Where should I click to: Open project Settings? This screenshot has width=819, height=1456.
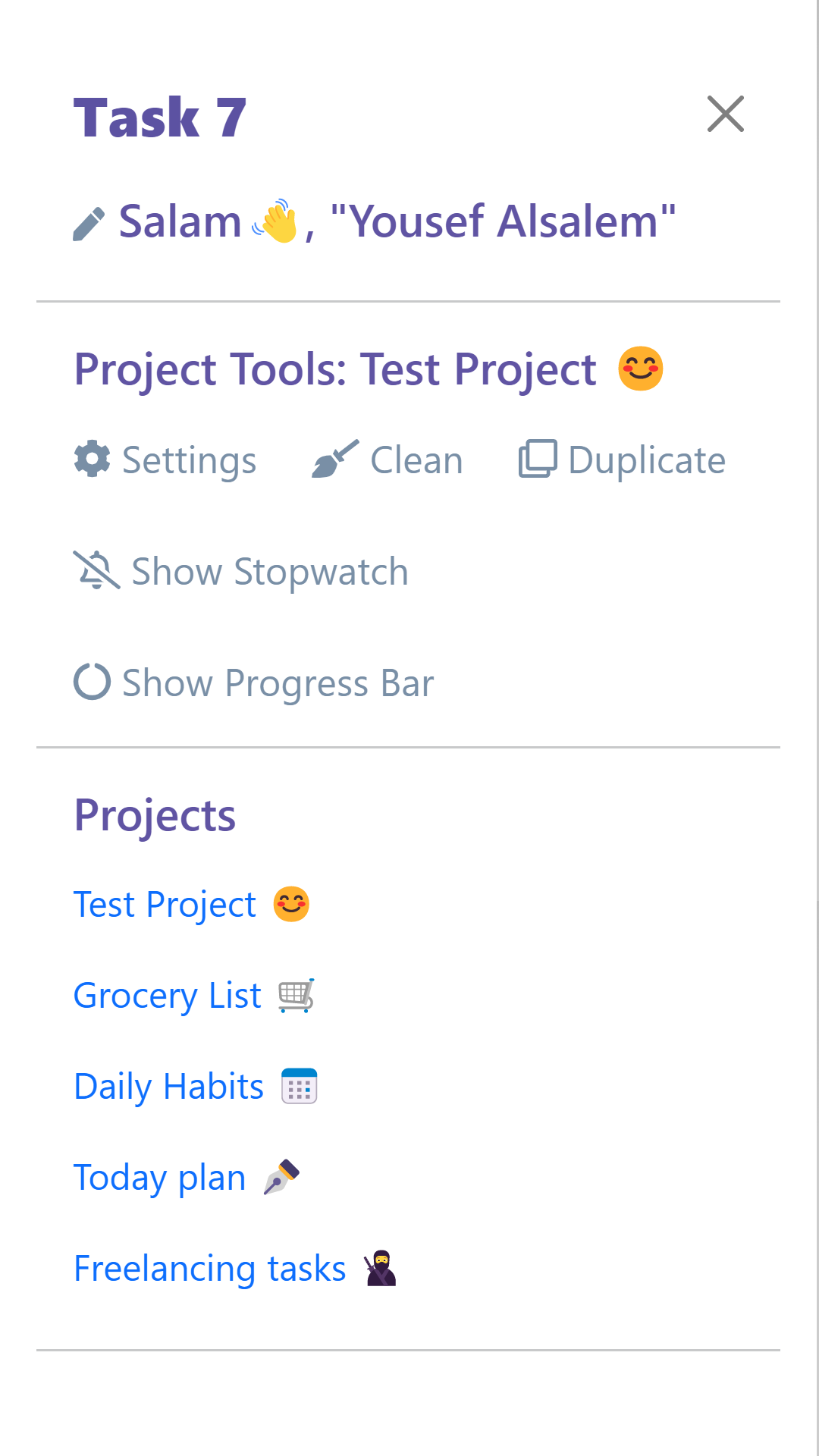pos(190,460)
